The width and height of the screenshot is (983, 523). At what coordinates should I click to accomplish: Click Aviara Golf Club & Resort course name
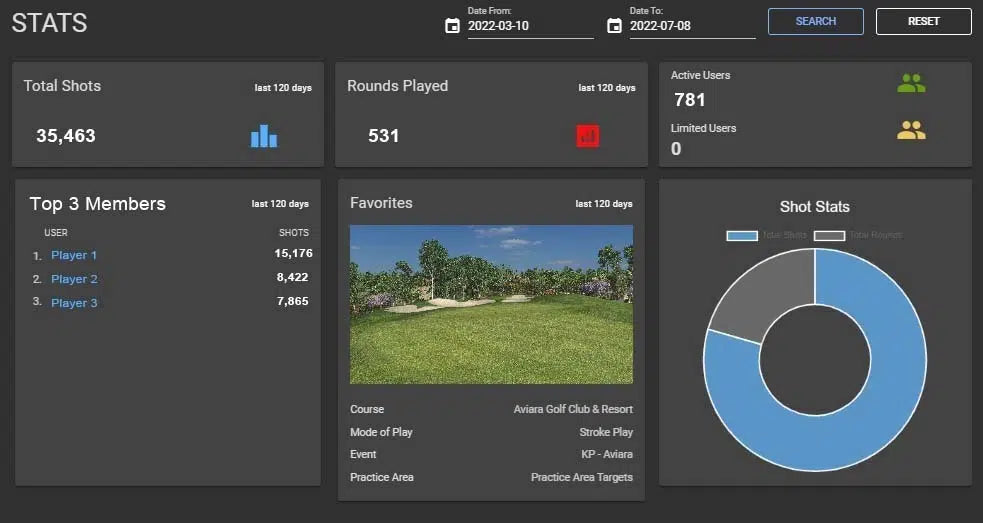(573, 409)
